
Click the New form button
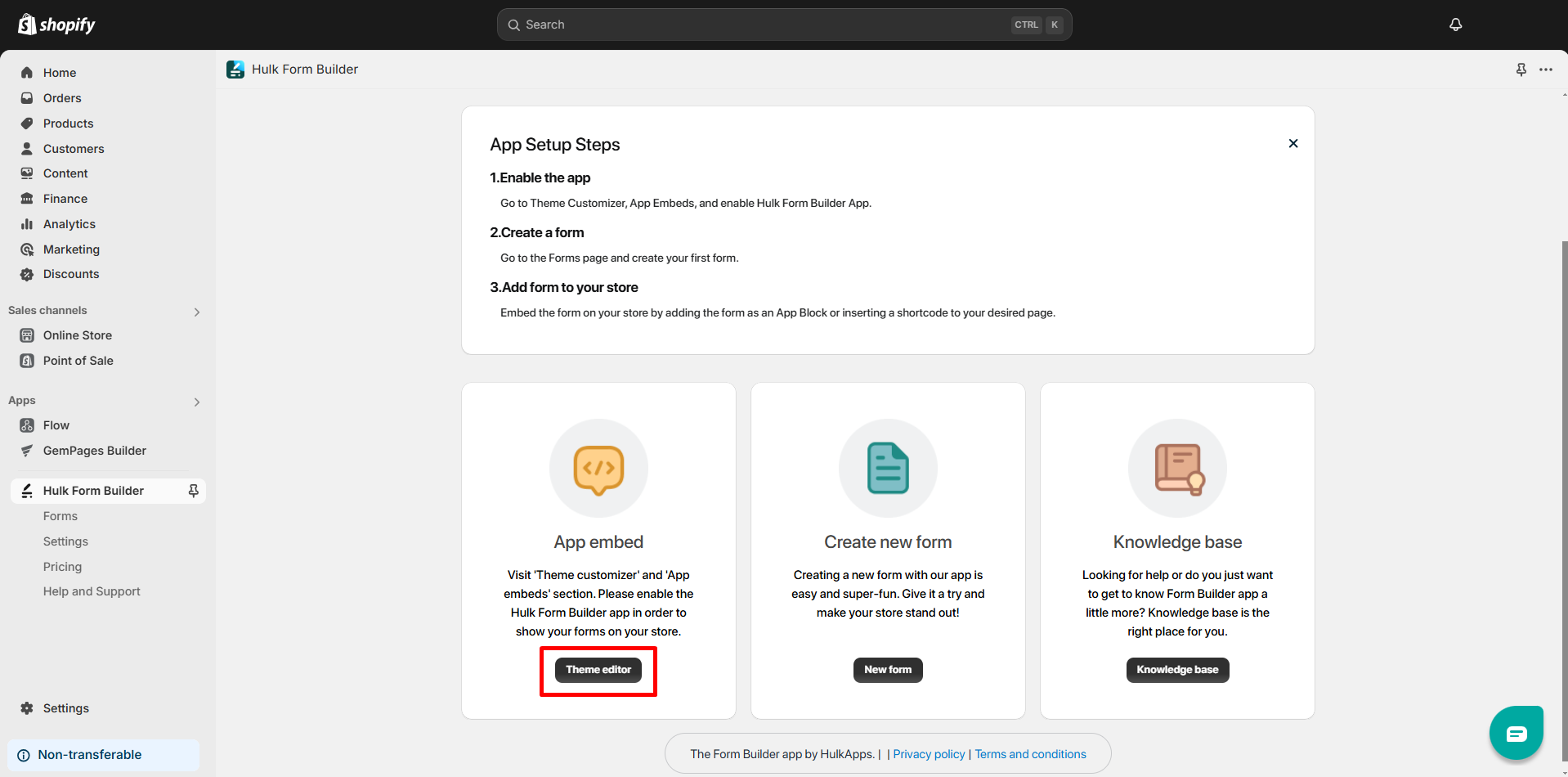coord(888,670)
